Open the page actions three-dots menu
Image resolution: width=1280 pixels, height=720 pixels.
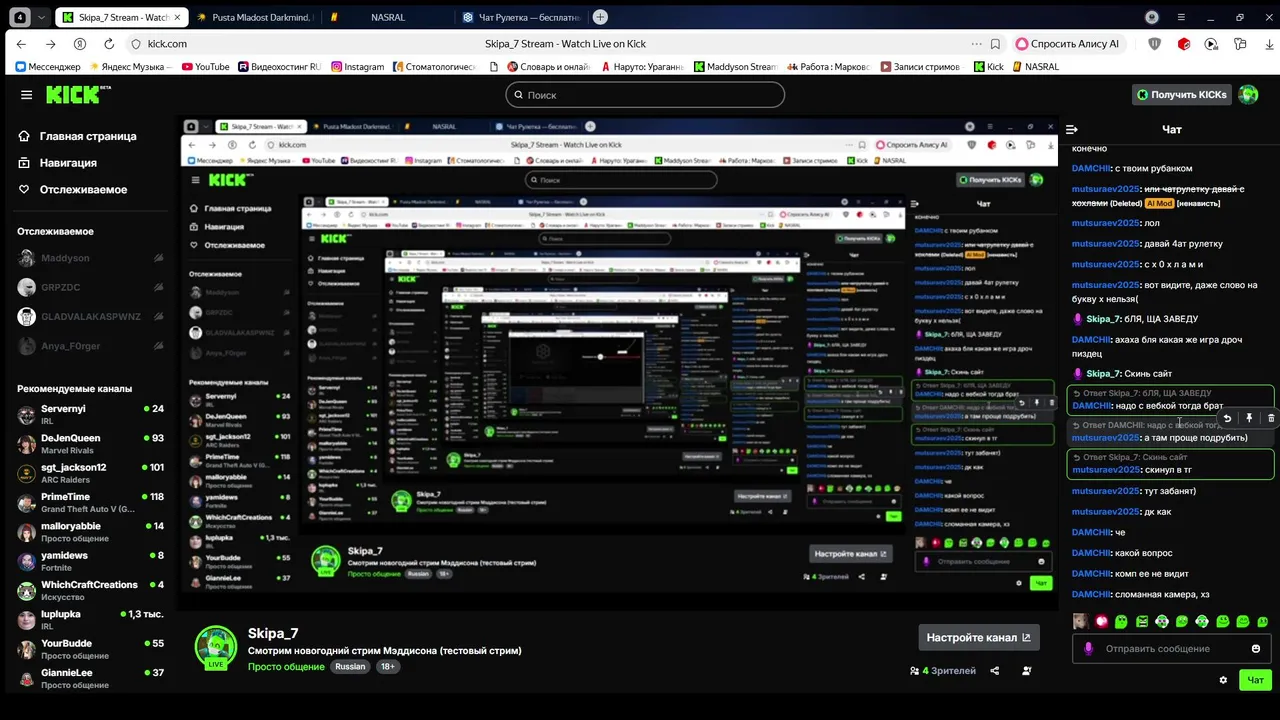(x=976, y=44)
